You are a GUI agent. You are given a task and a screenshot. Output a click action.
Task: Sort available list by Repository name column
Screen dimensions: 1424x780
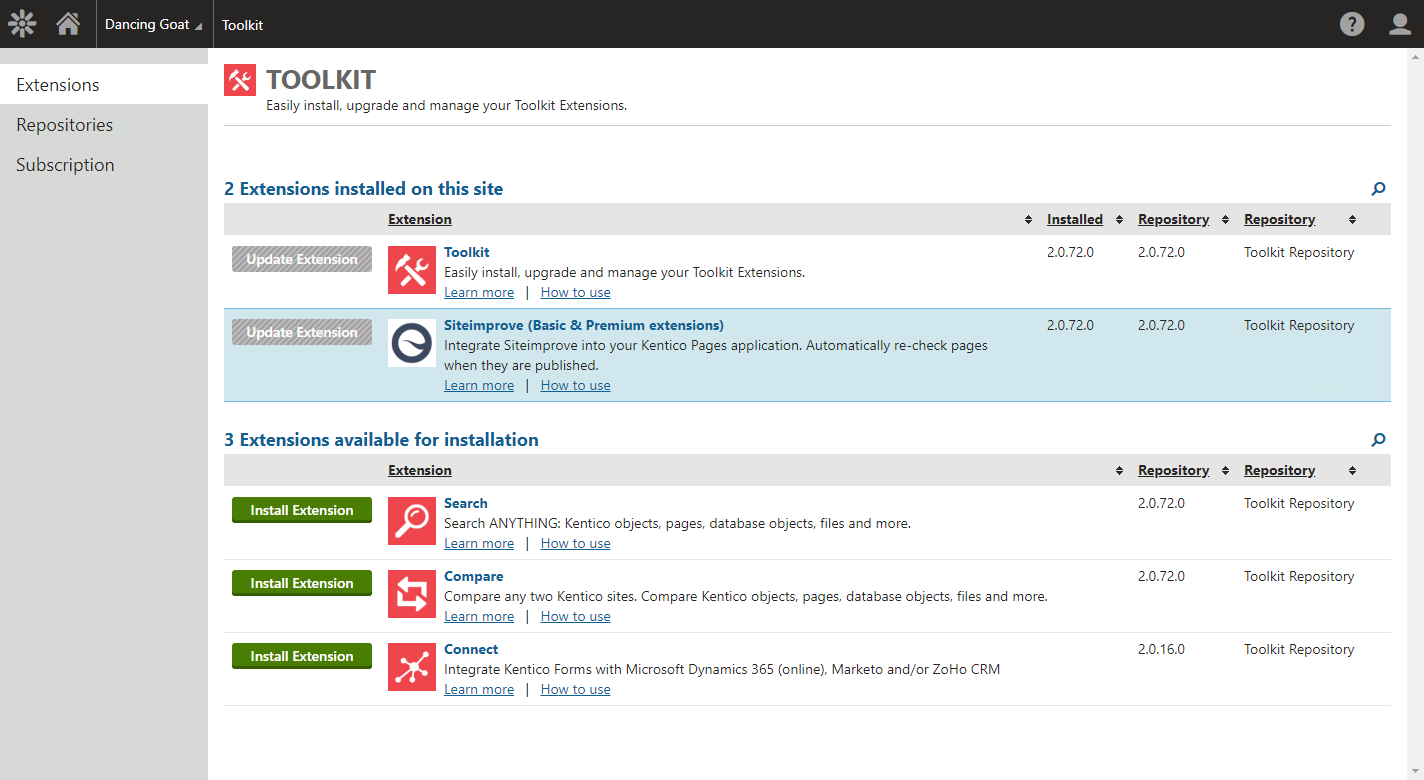[1280, 470]
